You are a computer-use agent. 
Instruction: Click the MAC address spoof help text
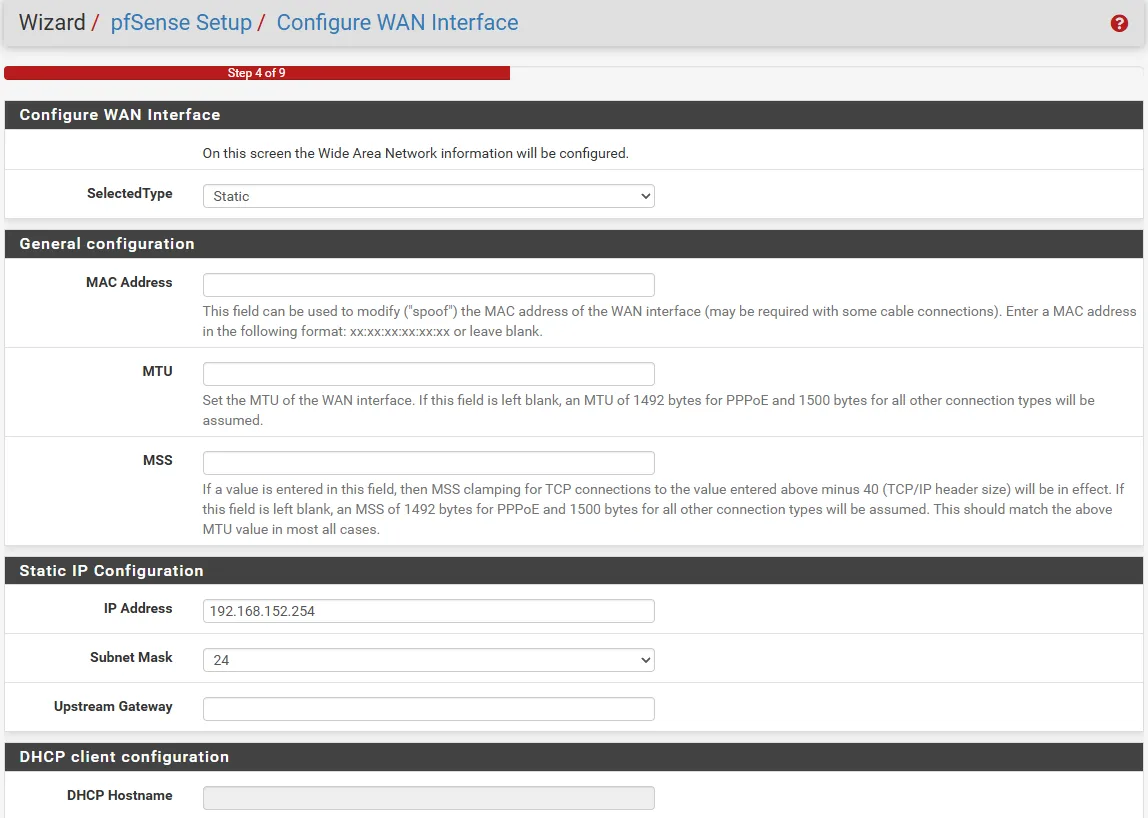pyautogui.click(x=669, y=321)
